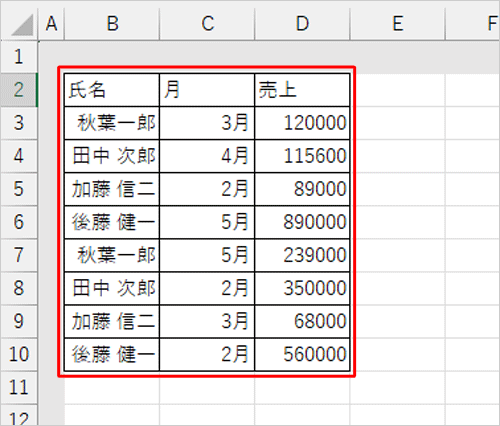
Task: Select row 11 header
Action: click(19, 387)
